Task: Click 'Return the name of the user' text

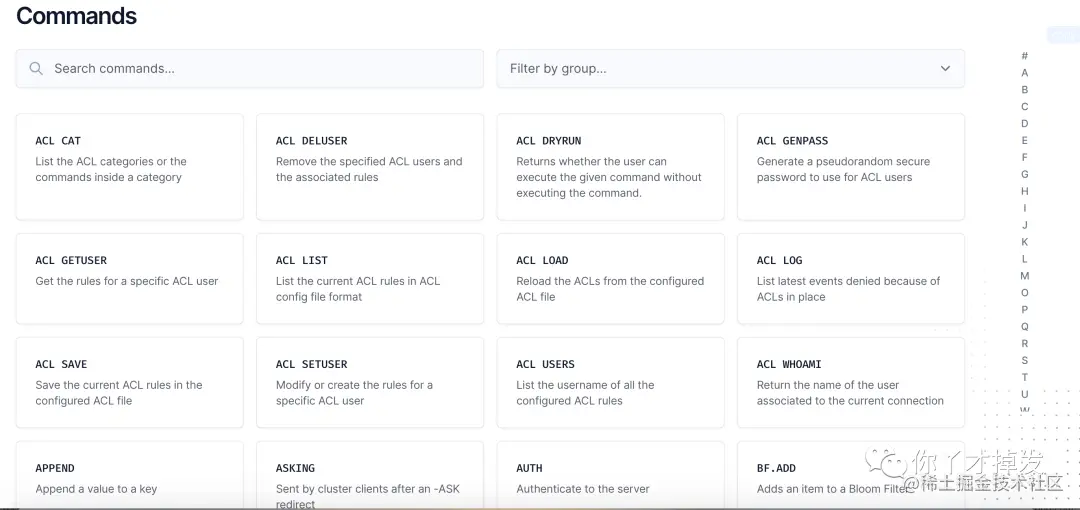Action: click(850, 393)
